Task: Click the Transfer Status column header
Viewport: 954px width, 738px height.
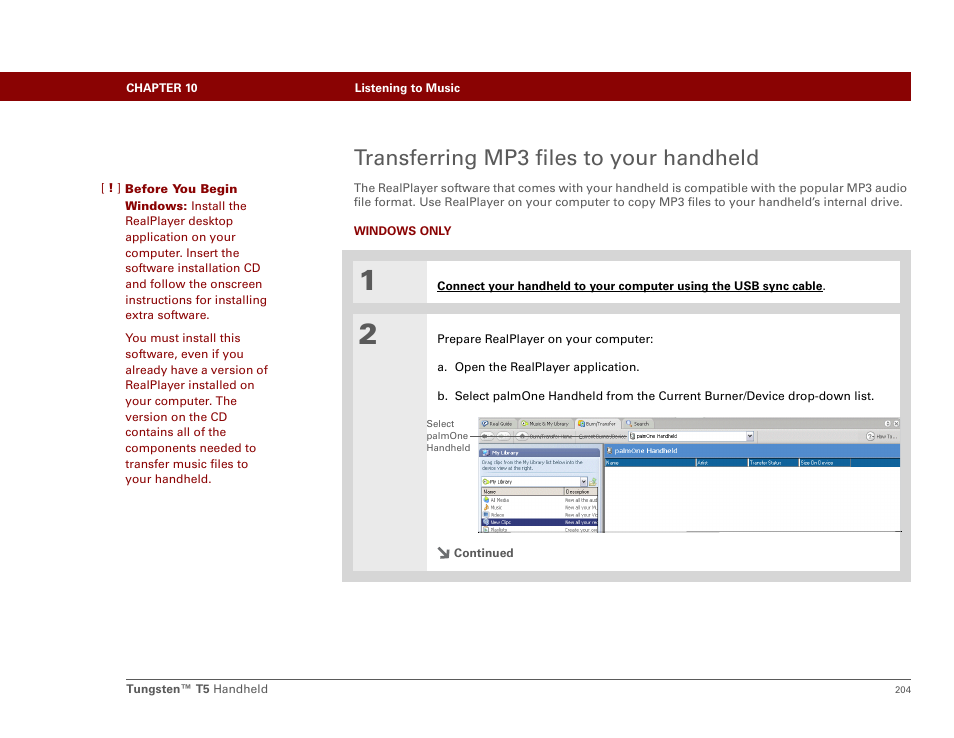Action: [773, 463]
